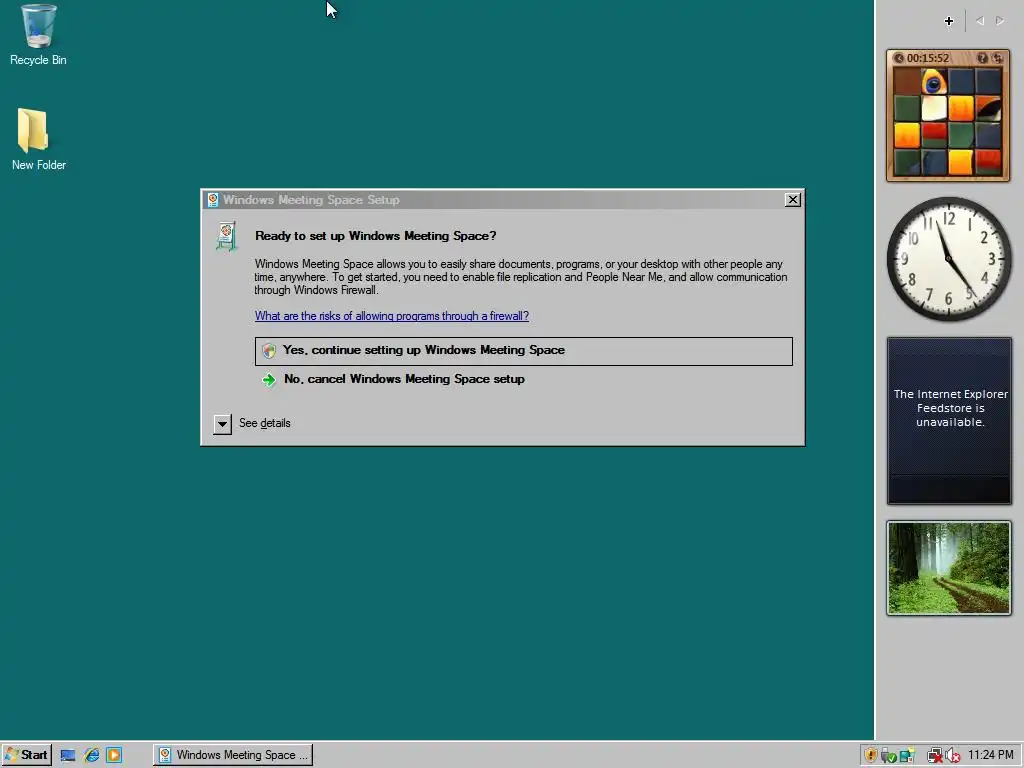Screen dimensions: 1024x768
Task: Click the Feed Headlines gadget showing Feedstore unavailable
Action: click(949, 421)
